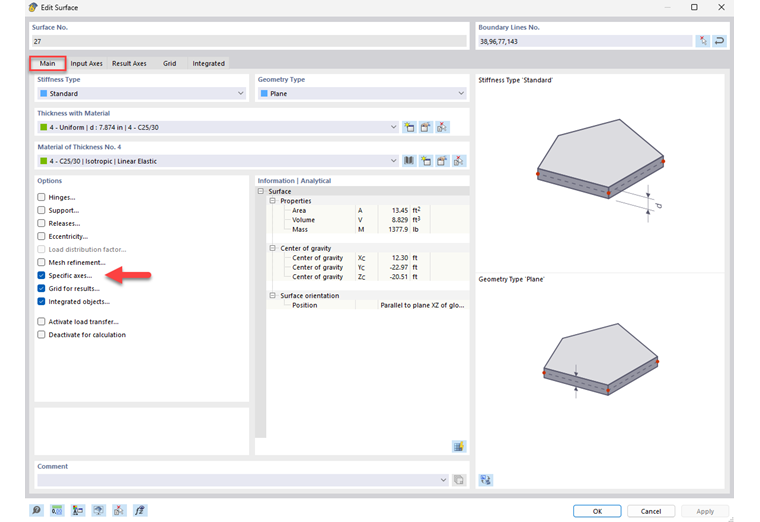Switch to the Integrated tab

coord(208,63)
